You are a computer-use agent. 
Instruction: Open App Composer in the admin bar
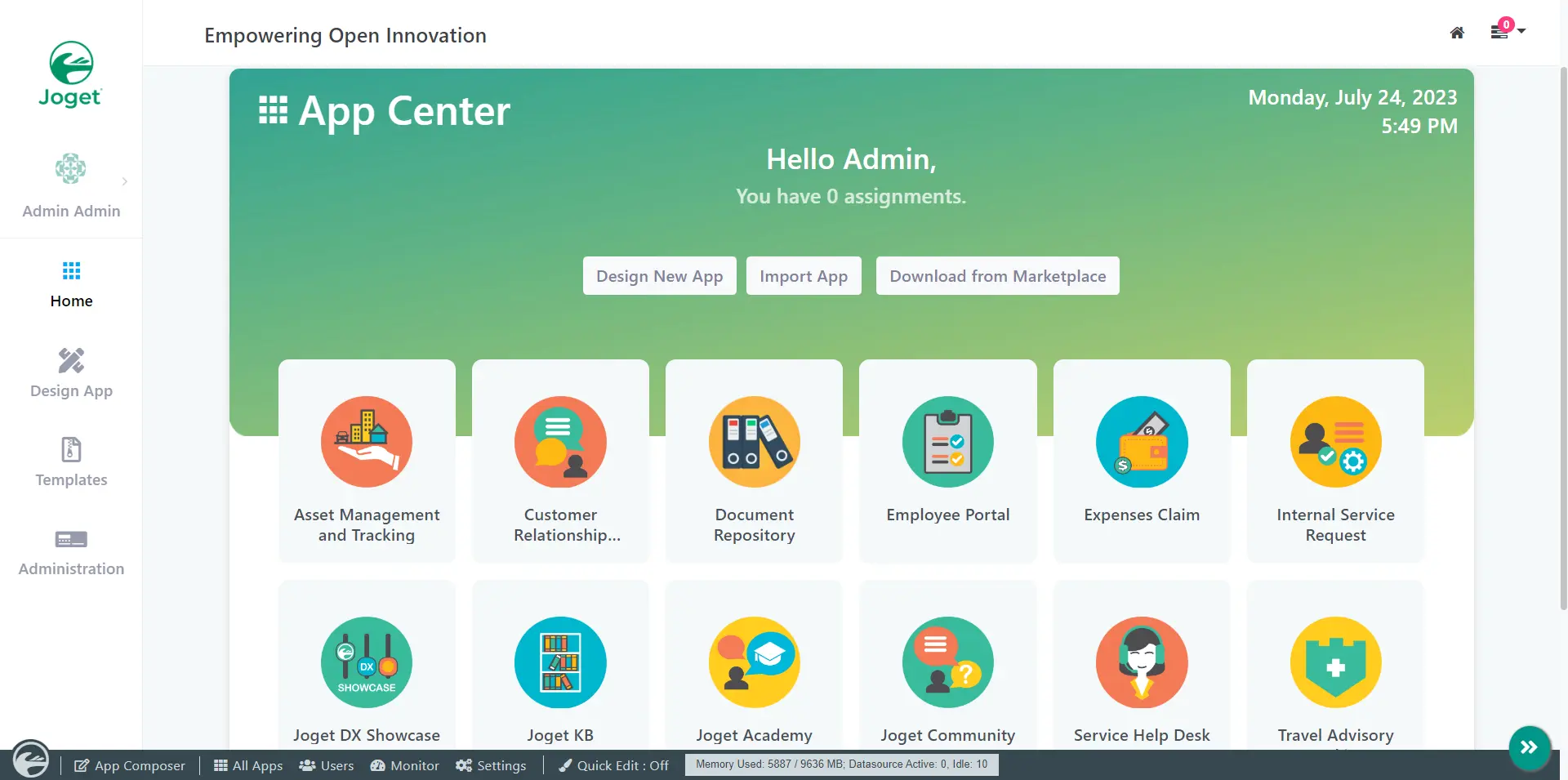pyautogui.click(x=130, y=765)
